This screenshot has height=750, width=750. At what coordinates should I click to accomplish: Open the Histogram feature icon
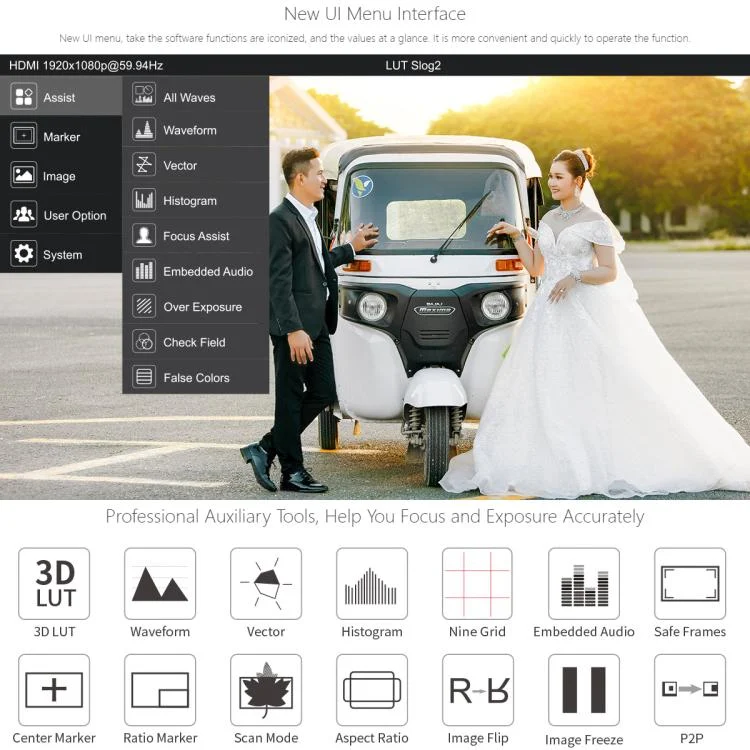coord(371,583)
